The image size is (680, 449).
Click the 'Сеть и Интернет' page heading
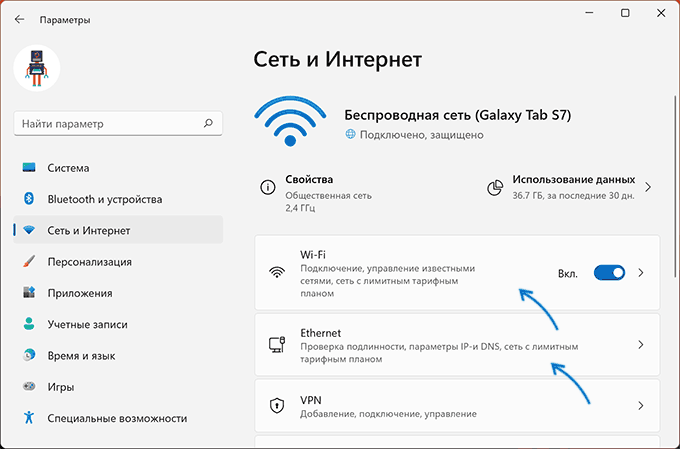[x=337, y=59]
